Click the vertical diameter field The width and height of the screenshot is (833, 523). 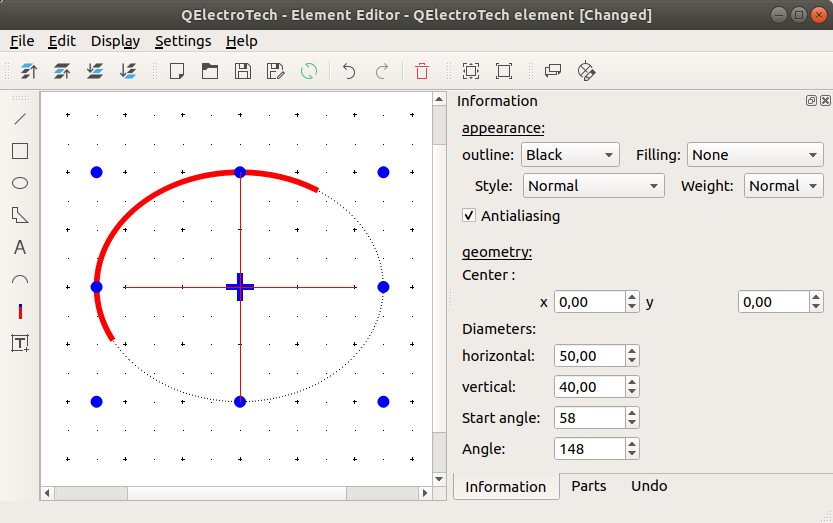coord(590,386)
